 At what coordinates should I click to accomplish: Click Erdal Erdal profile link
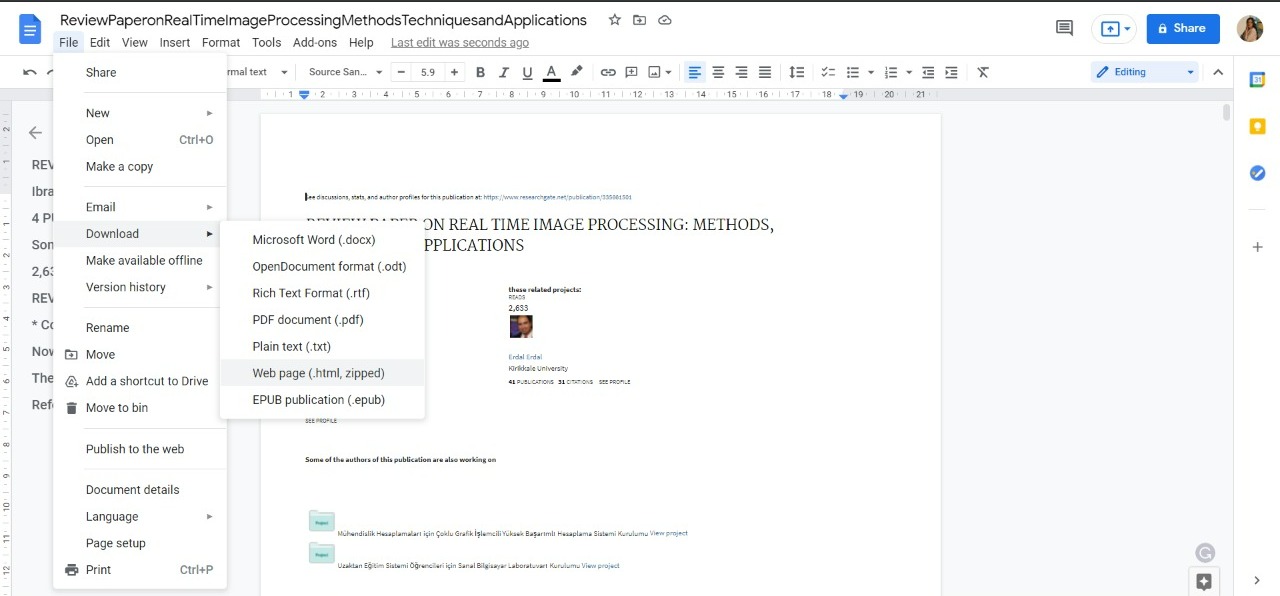525,357
